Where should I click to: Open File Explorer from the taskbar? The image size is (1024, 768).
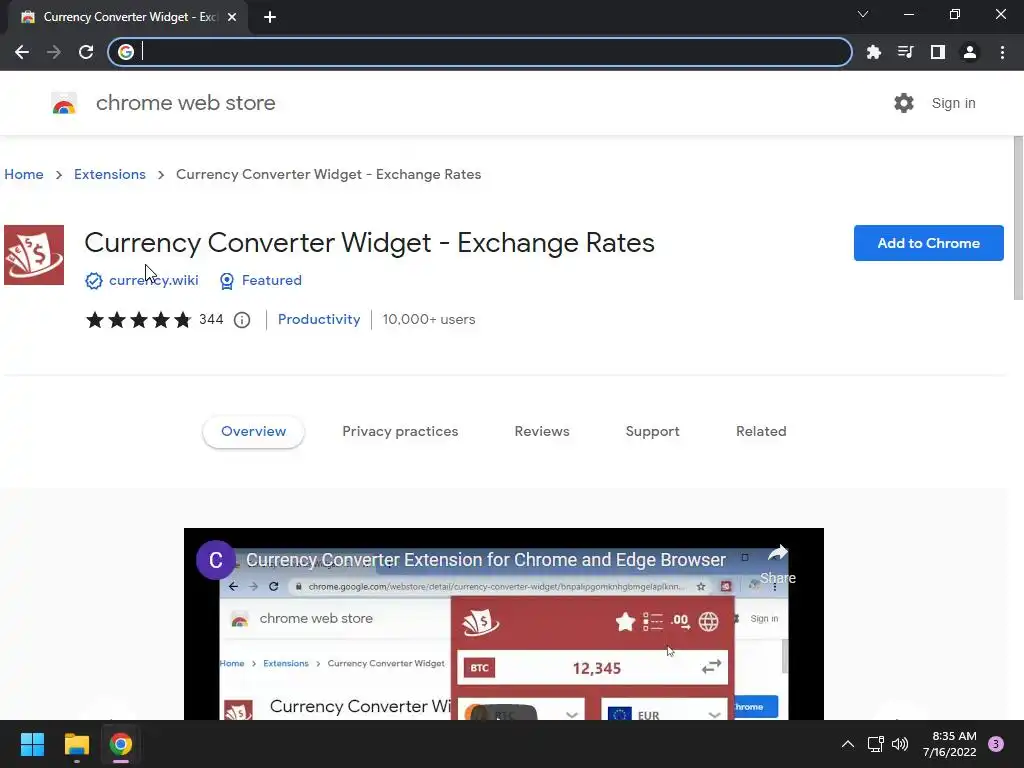tap(76, 744)
